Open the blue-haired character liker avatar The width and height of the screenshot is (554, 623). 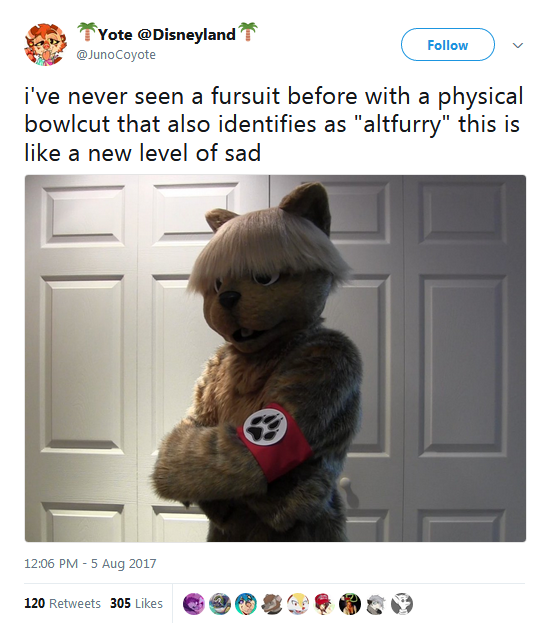click(x=246, y=604)
